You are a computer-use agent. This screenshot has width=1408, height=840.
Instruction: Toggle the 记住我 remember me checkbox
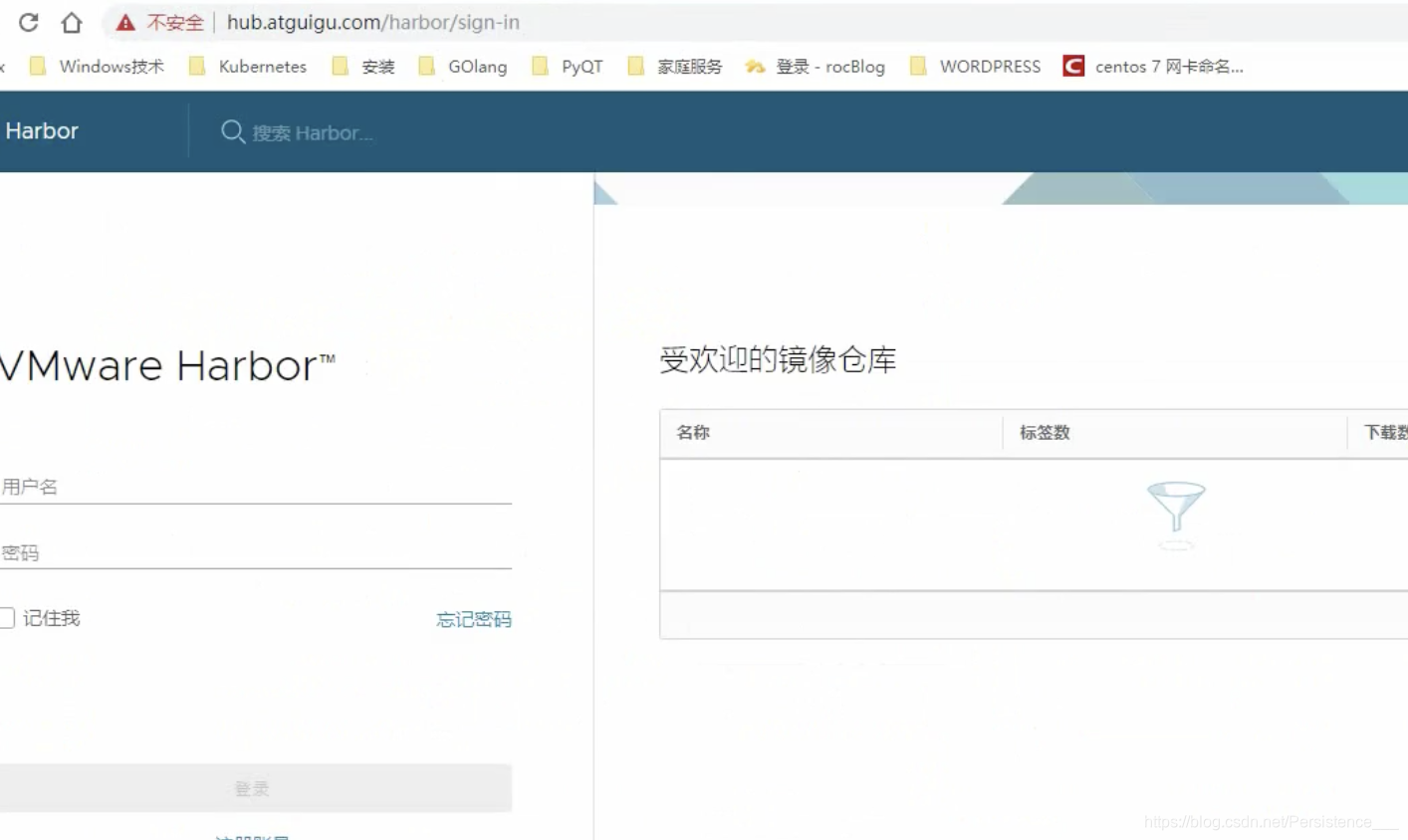click(x=7, y=618)
